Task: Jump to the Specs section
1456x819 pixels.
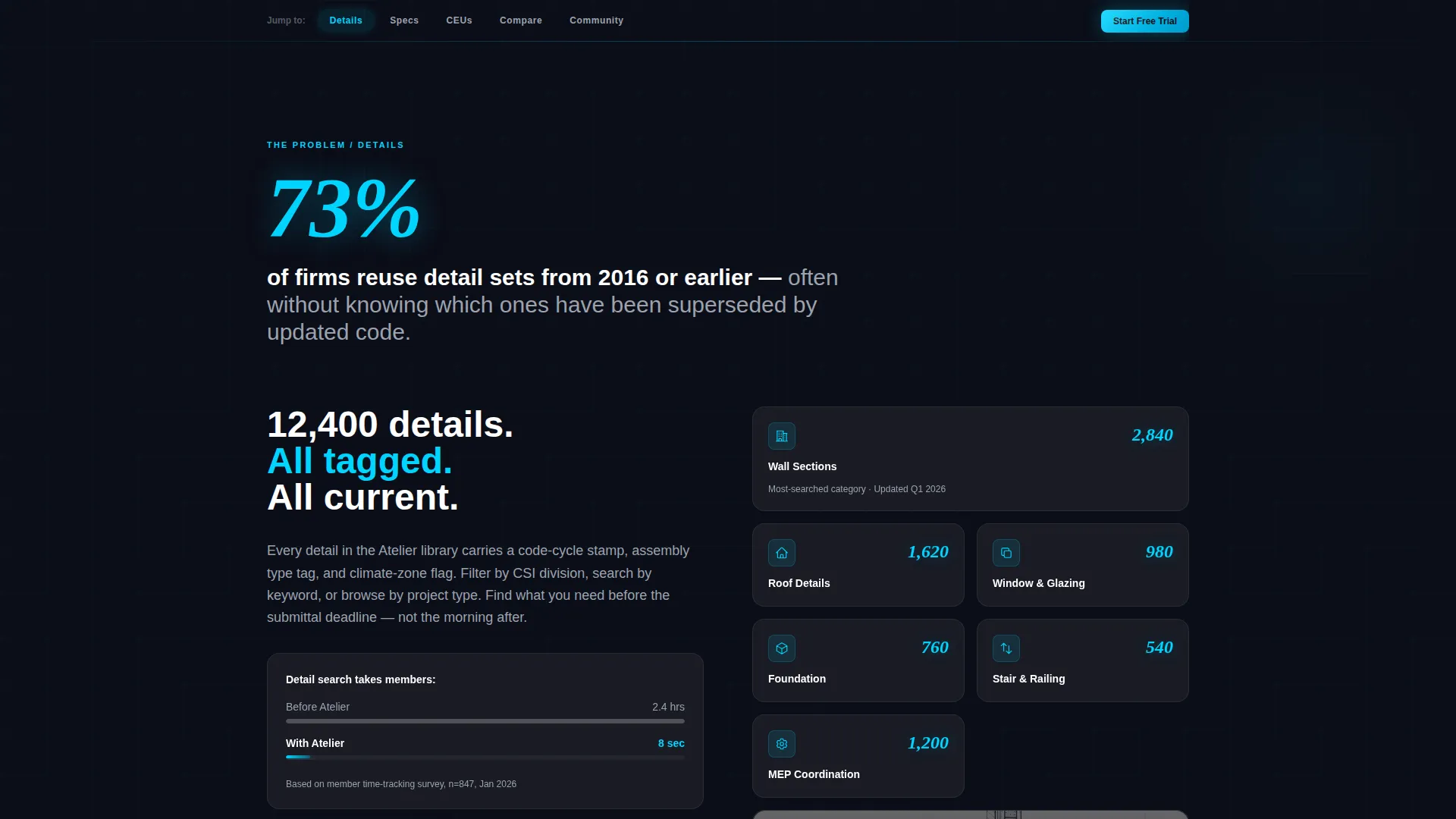Action: tap(404, 20)
